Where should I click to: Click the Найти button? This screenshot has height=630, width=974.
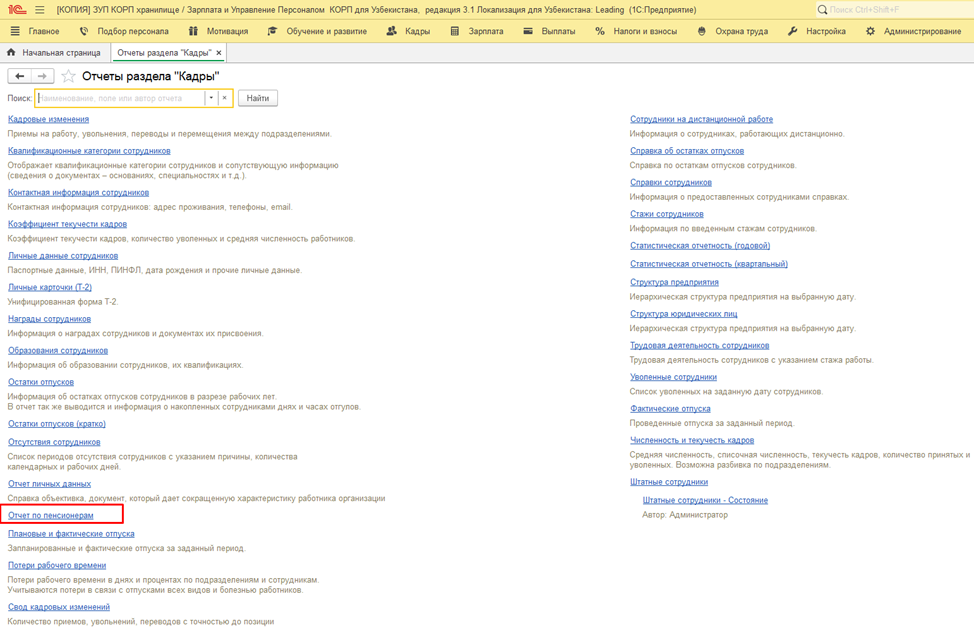[257, 98]
